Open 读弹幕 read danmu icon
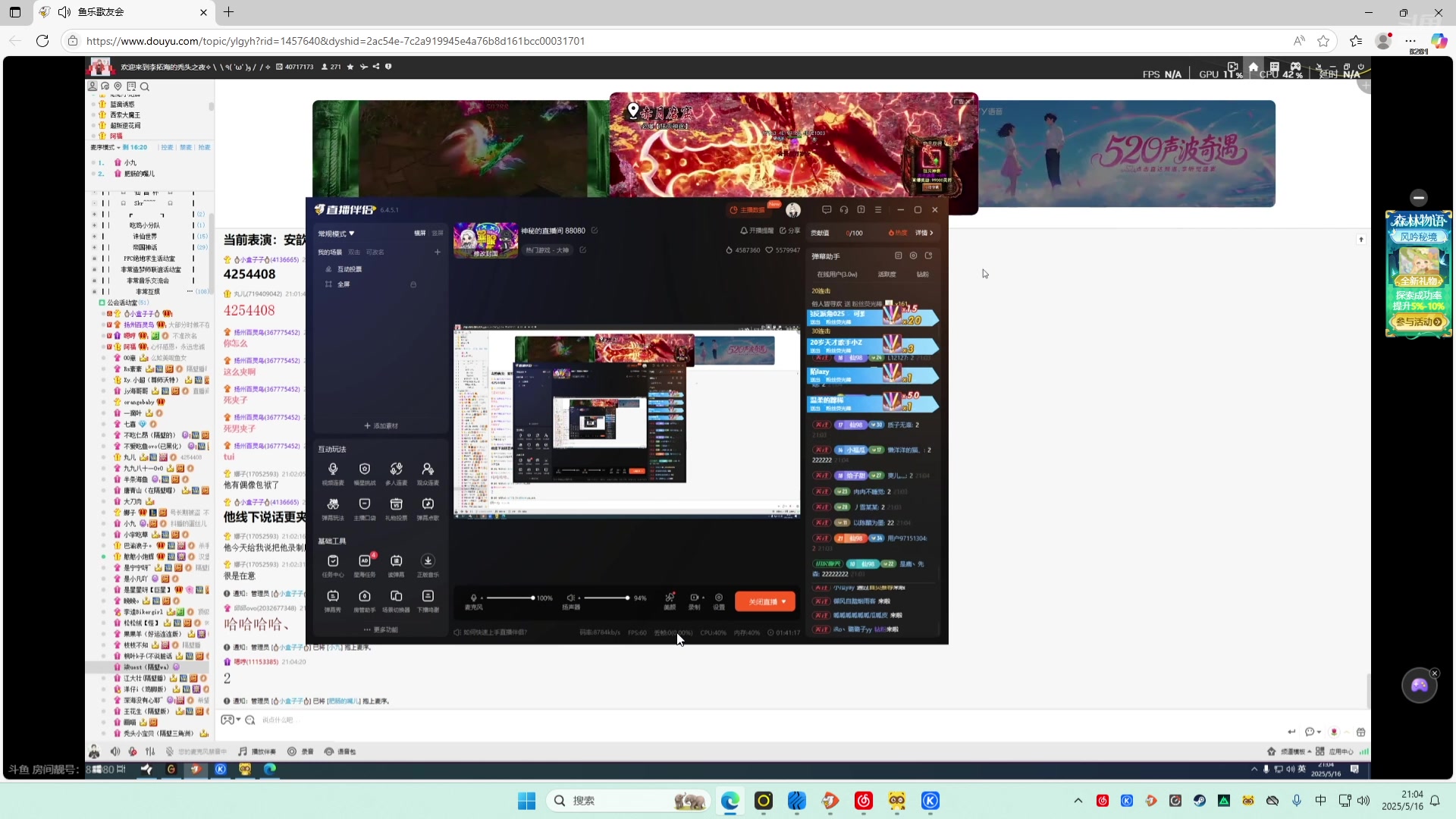The image size is (1456, 819). [396, 561]
